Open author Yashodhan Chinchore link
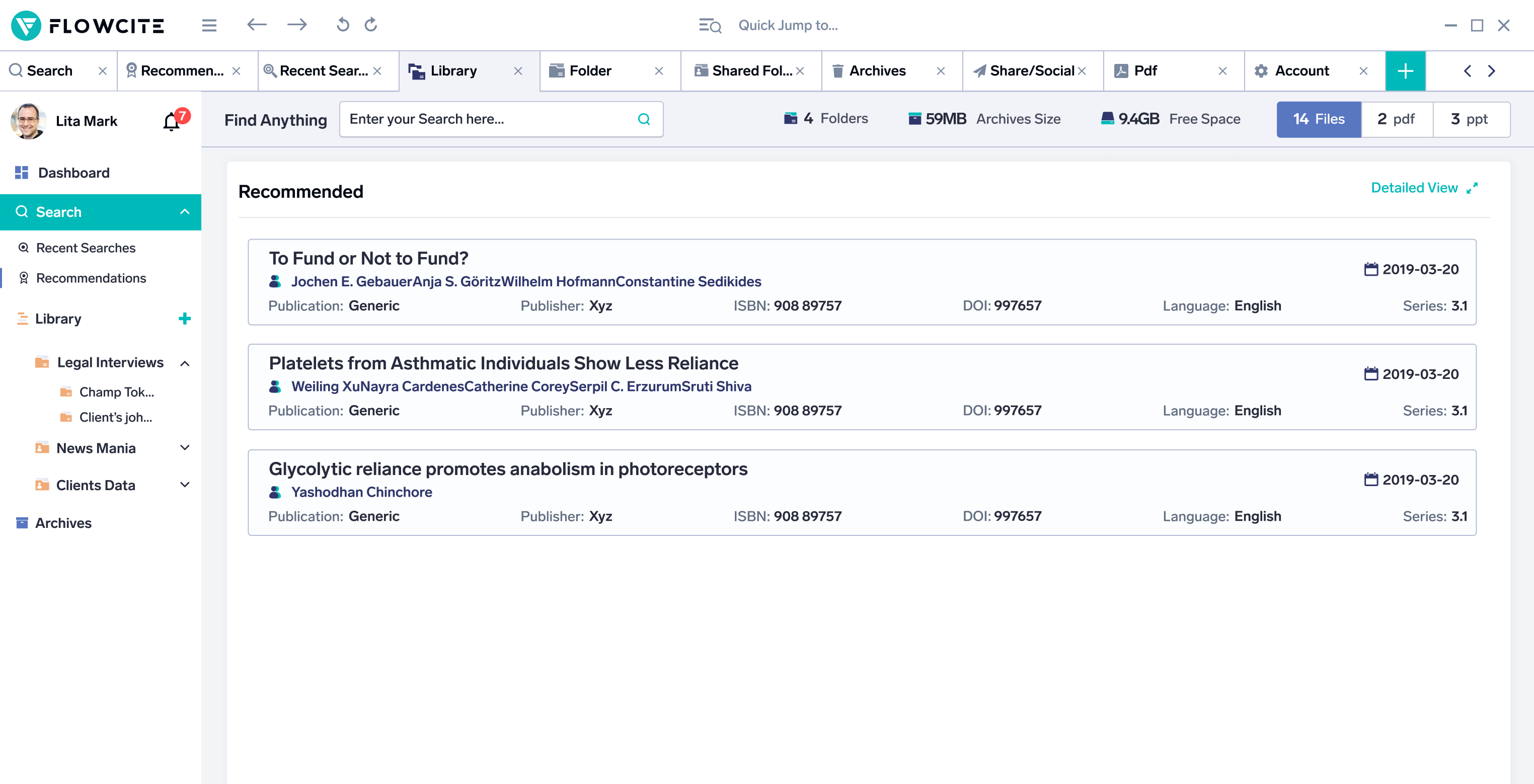 361,492
